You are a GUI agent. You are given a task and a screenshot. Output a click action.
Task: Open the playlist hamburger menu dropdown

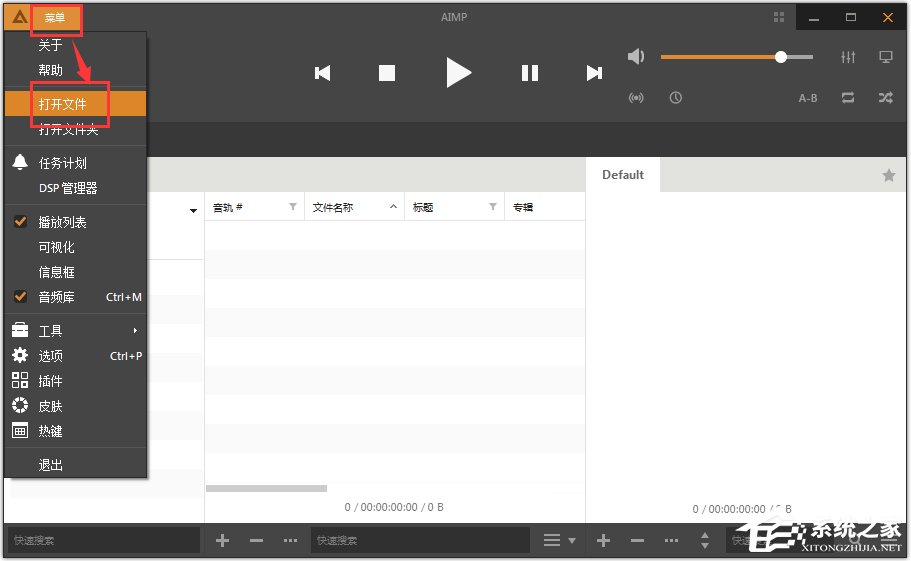[x=558, y=540]
